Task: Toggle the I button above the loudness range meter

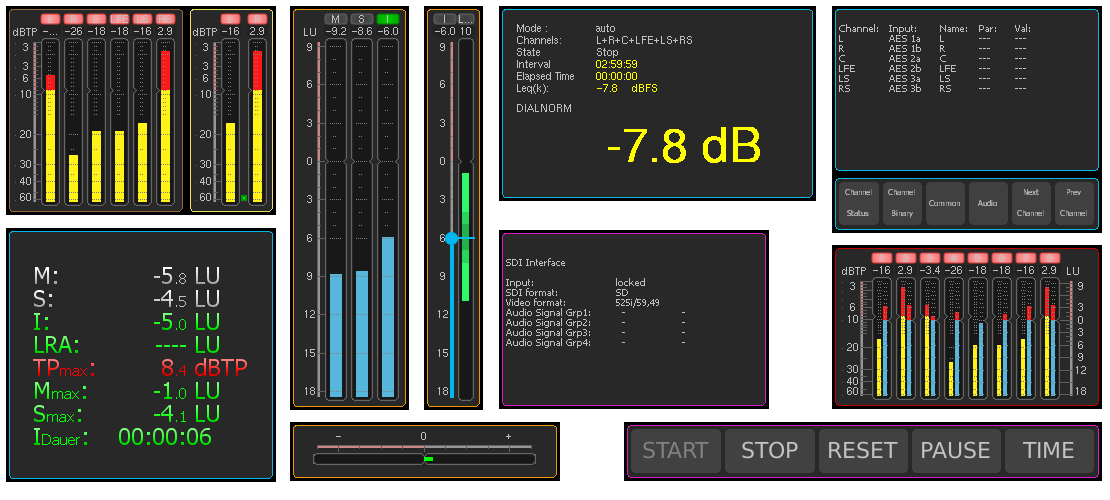Action: point(444,18)
